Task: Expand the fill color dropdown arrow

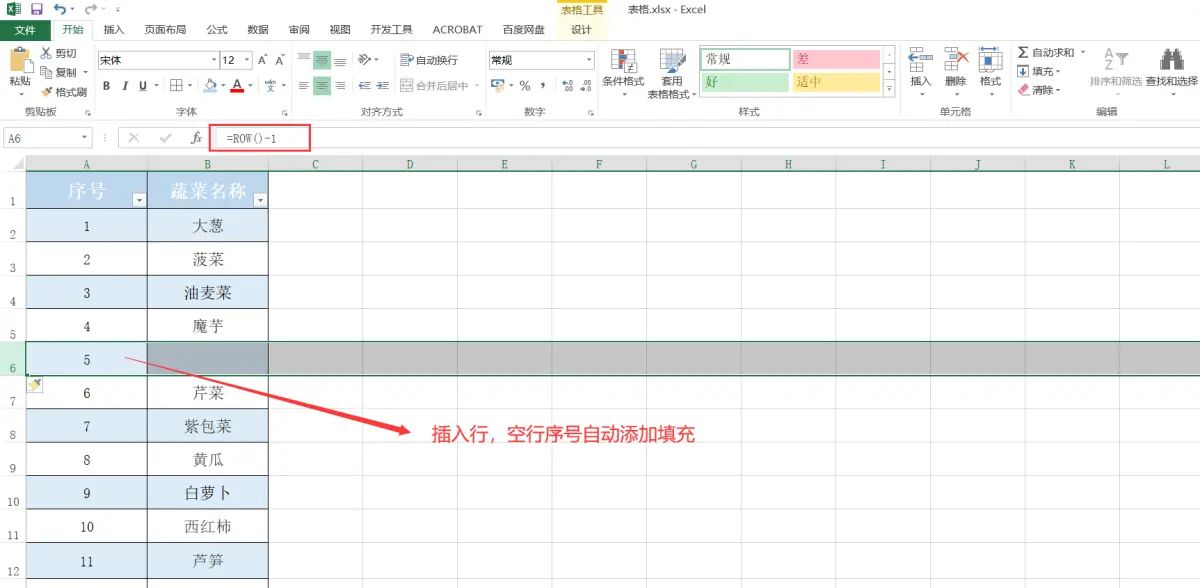Action: point(224,85)
